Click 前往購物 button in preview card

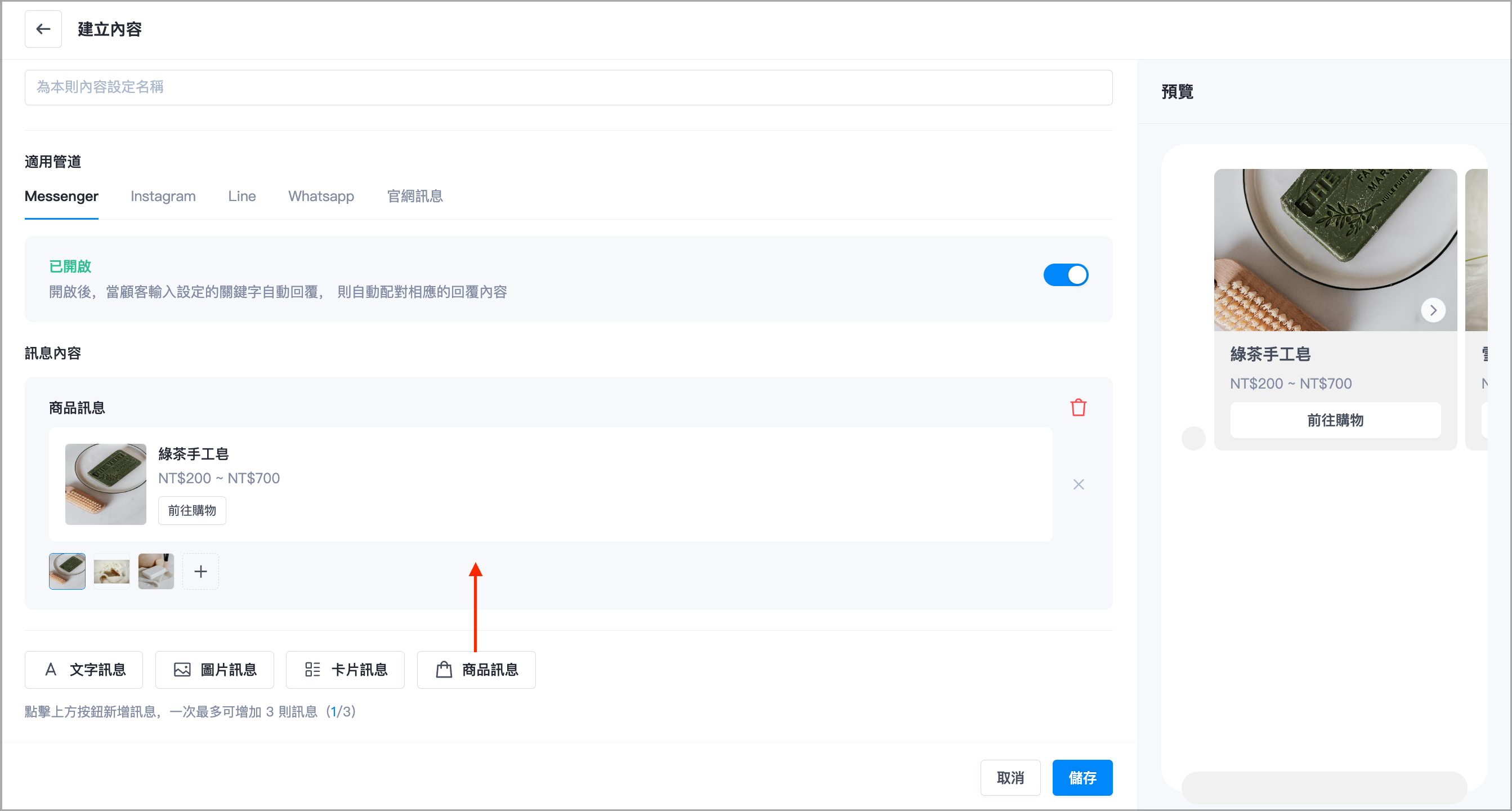click(x=1335, y=420)
